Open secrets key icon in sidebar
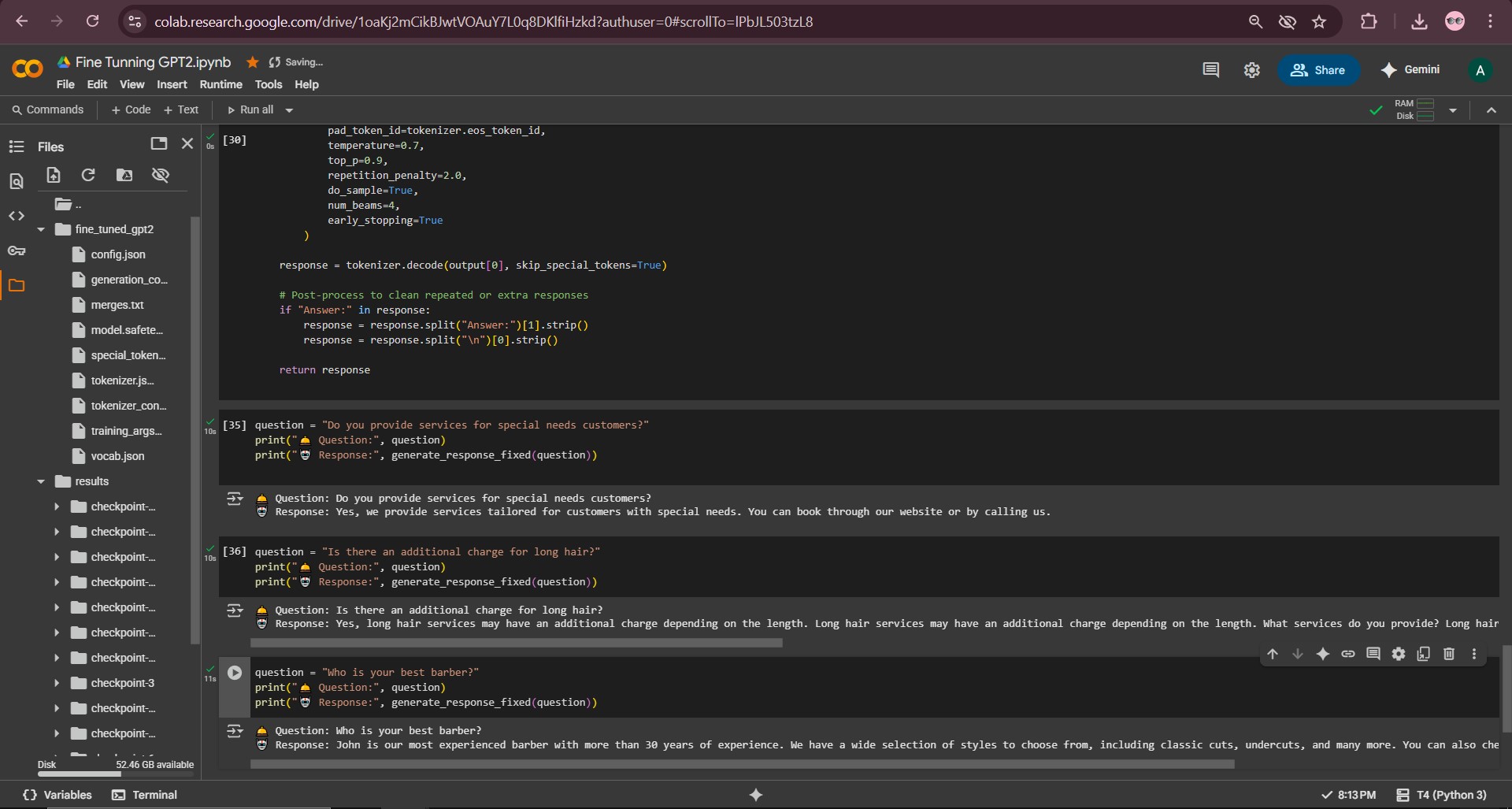Screen dimensions: 1512x809 click(x=17, y=250)
